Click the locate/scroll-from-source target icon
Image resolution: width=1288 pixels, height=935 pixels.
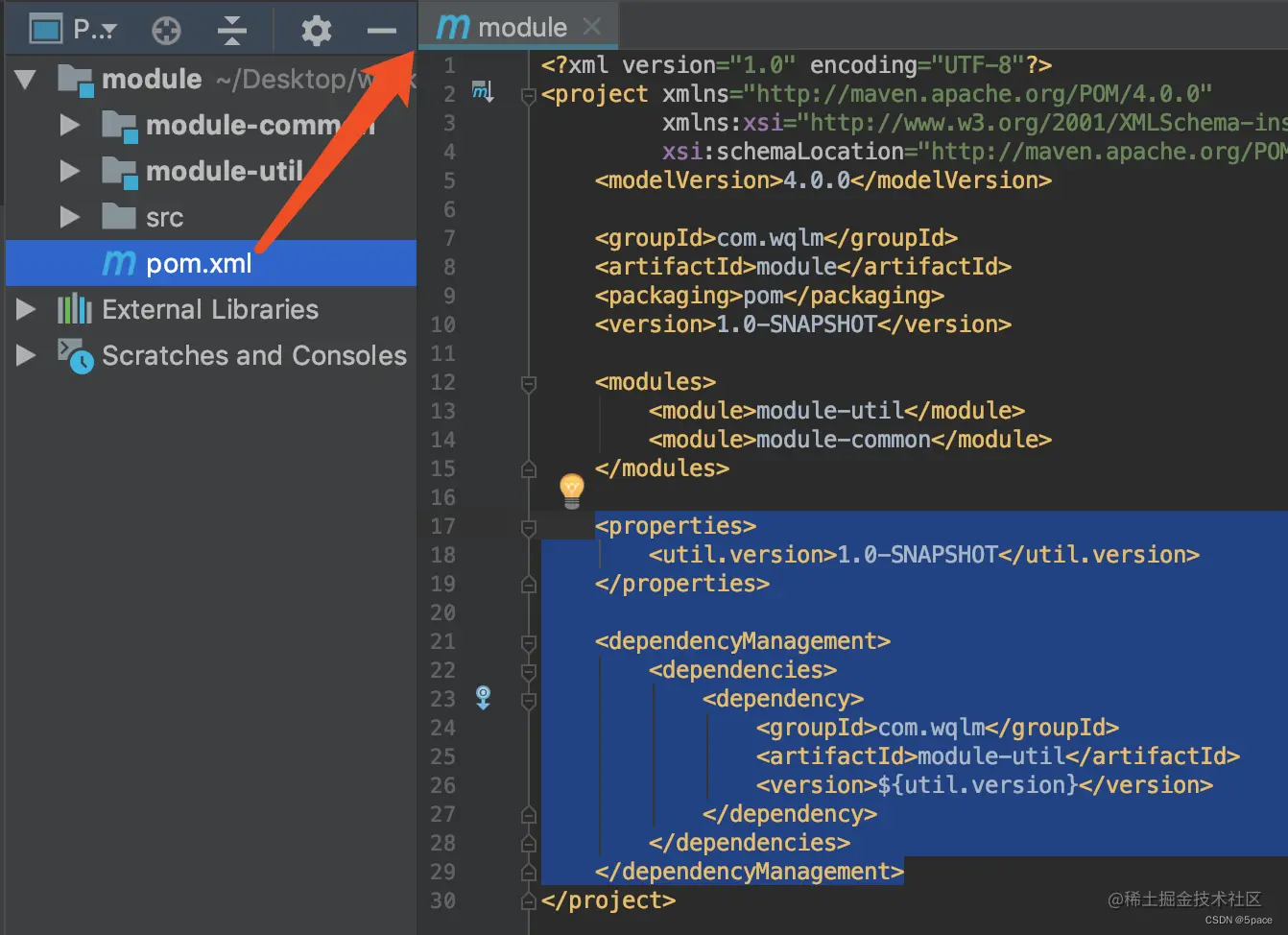166,31
